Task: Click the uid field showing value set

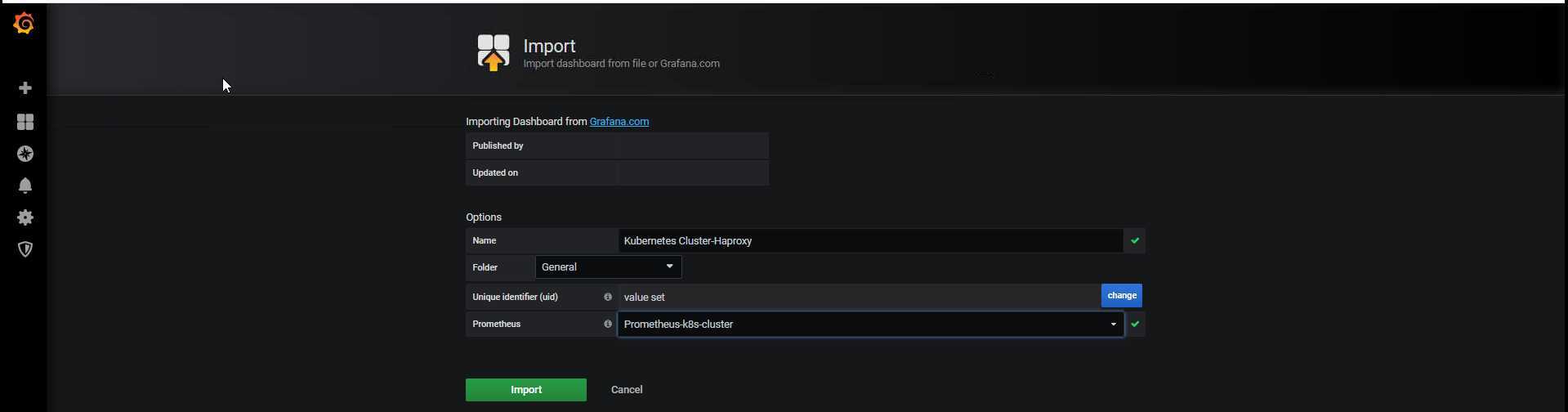Action: (860, 297)
